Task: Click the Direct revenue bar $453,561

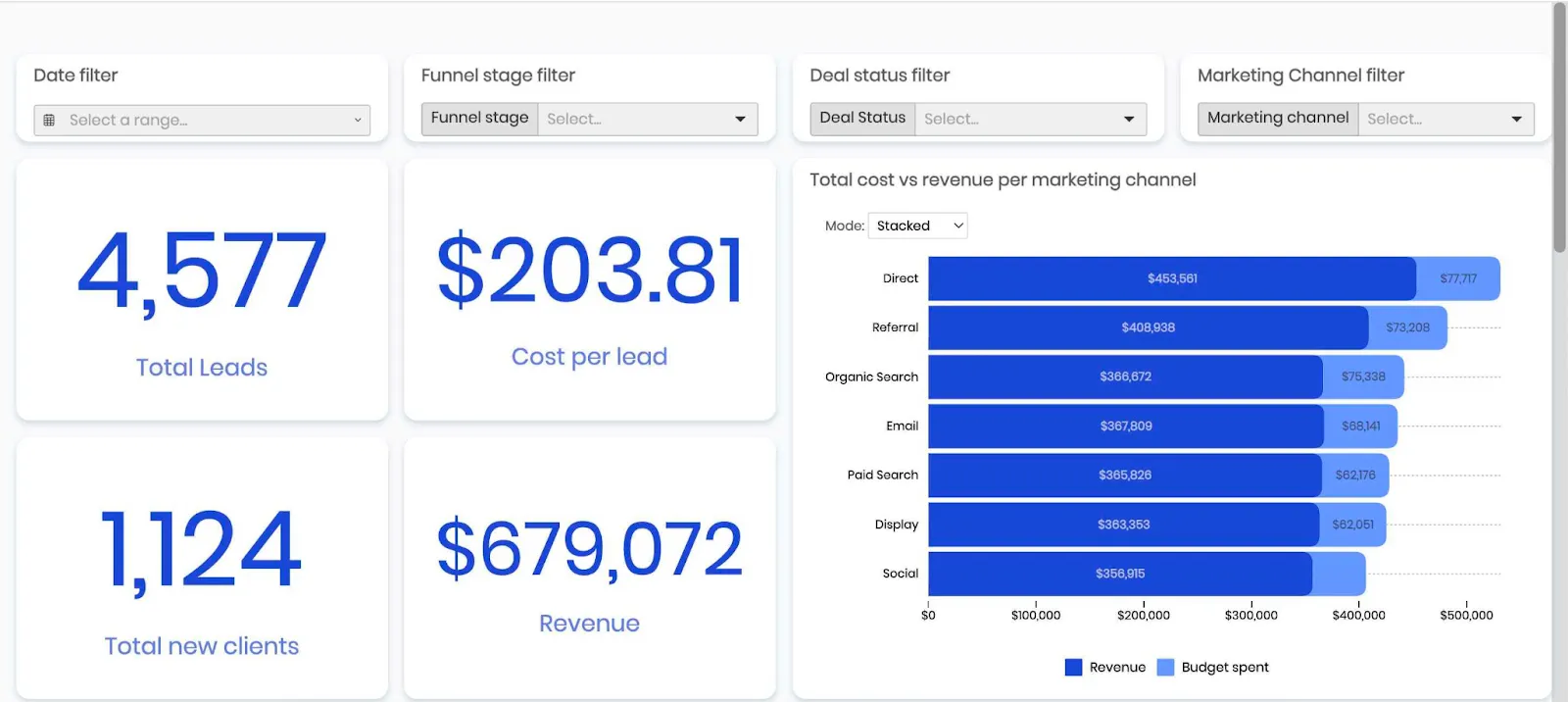Action: tap(1172, 278)
